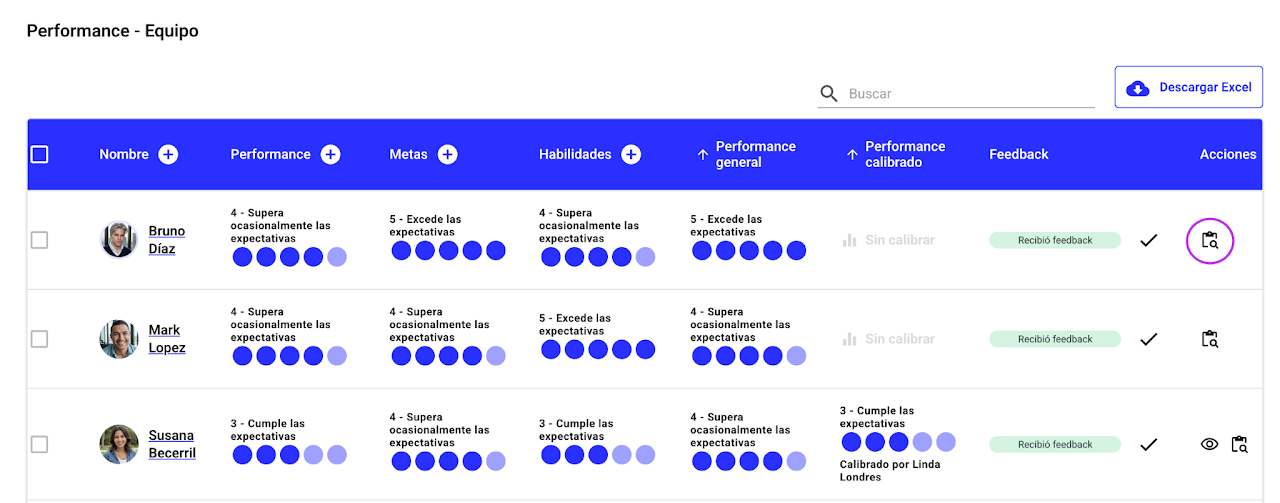
Task: Download the Excel report
Action: [1189, 88]
